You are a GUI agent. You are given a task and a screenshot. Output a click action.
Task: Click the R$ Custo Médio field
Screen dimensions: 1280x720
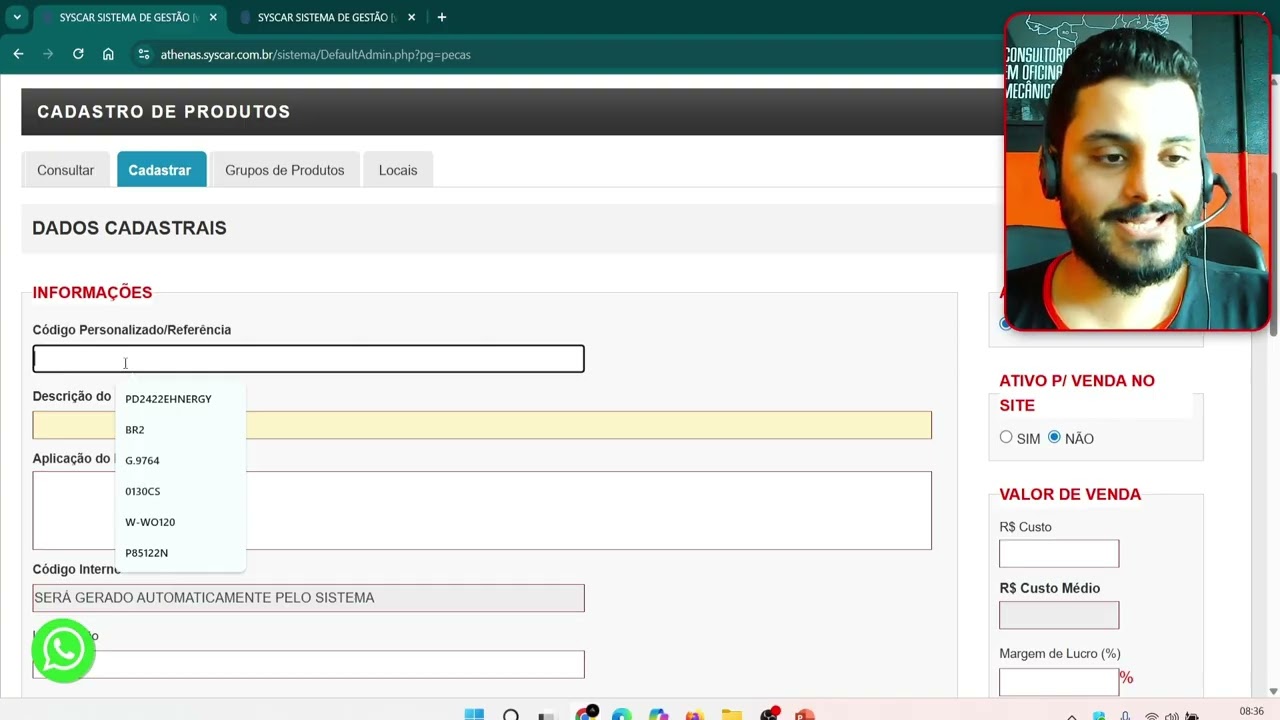[1059, 615]
